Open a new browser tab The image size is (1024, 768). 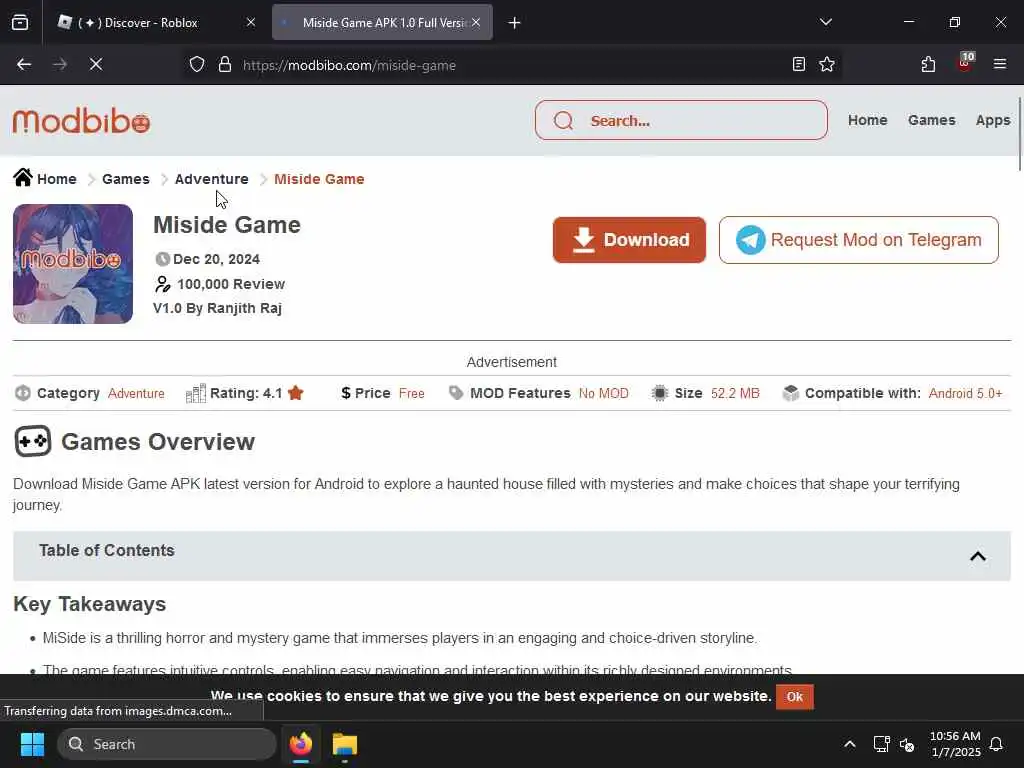[x=515, y=23]
